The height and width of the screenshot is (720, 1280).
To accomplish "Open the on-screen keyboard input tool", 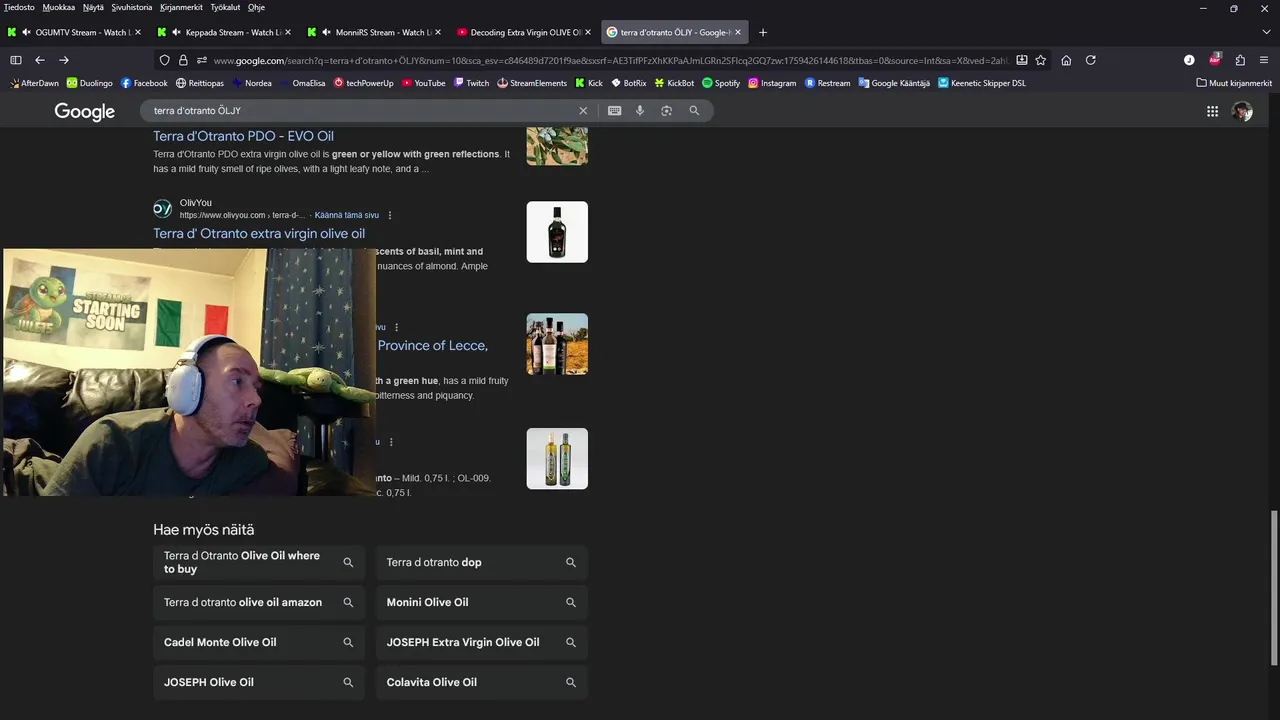I will pos(614,111).
